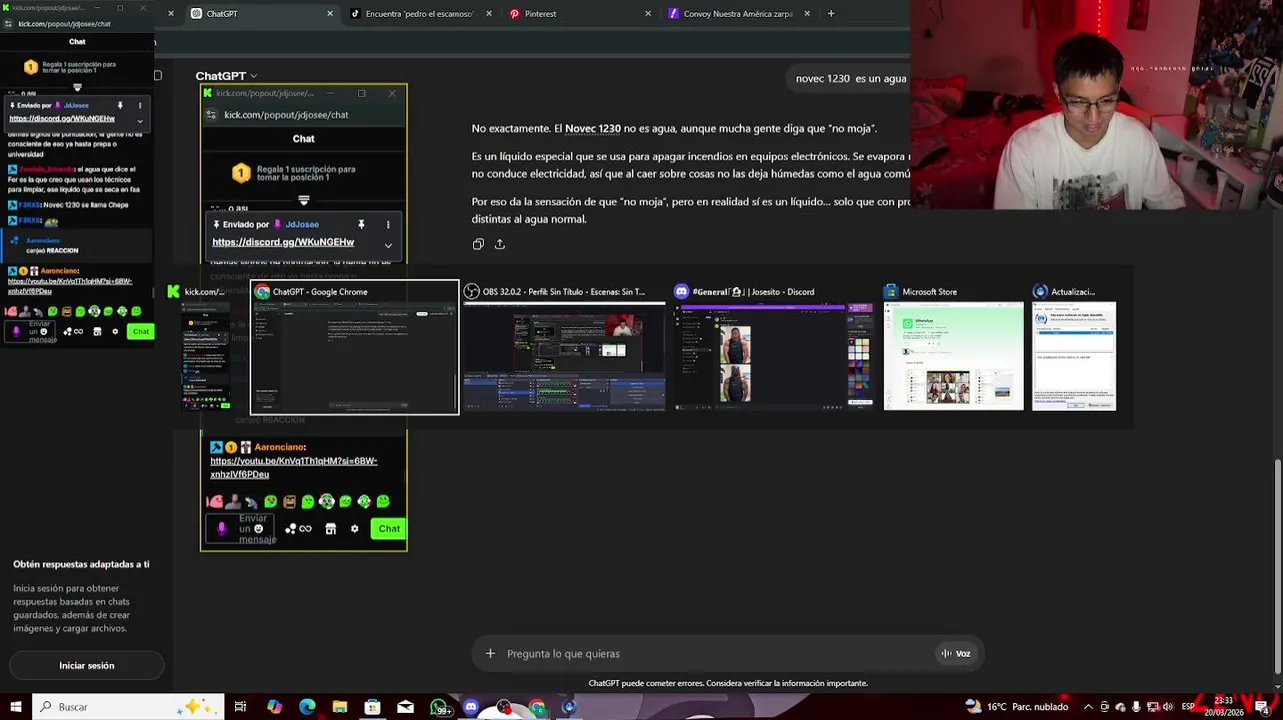Open Aaronciano's youtu.be link in large Kick chat
This screenshot has height=720, width=1283.
[293, 467]
